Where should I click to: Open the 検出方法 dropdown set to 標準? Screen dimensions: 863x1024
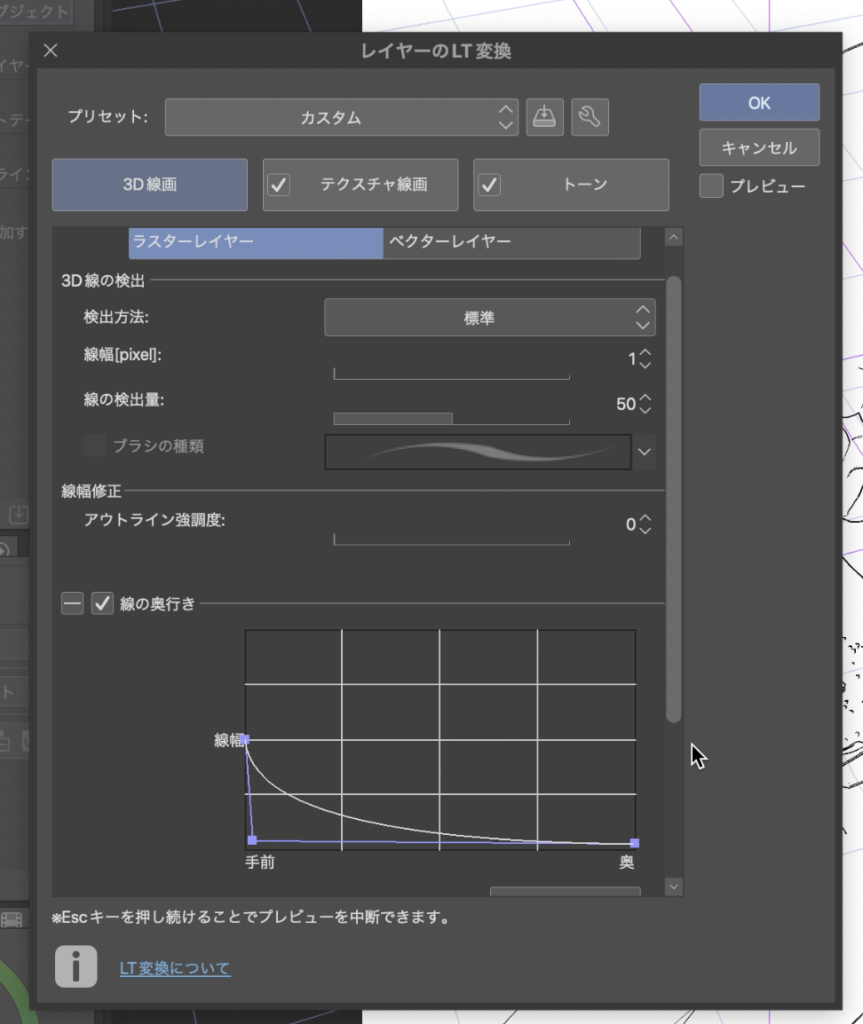click(489, 318)
